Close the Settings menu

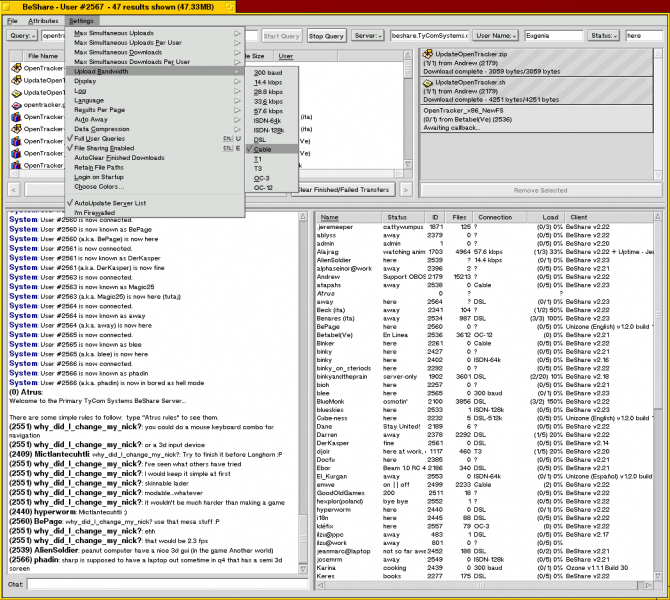point(81,21)
